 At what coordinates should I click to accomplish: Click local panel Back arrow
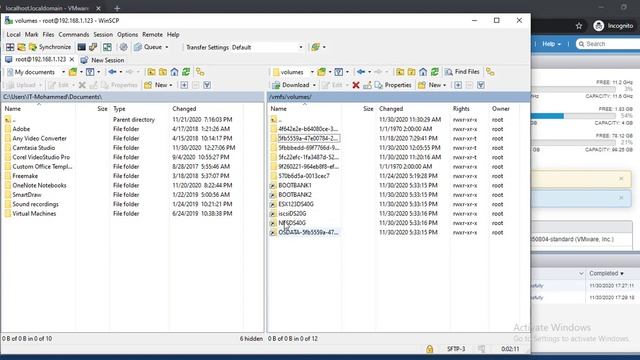point(112,72)
